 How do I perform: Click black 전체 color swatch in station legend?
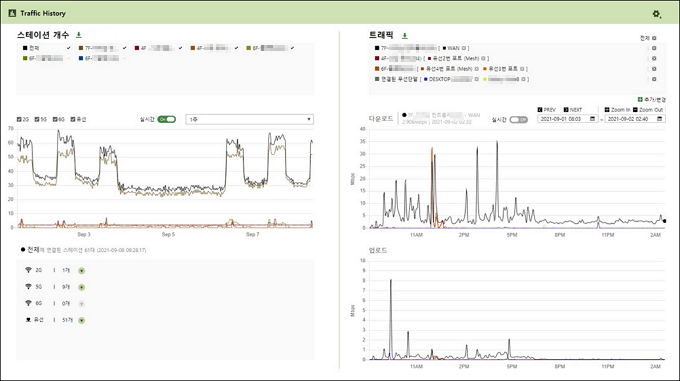(25, 48)
